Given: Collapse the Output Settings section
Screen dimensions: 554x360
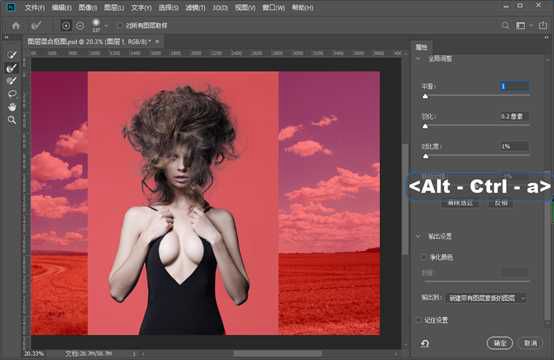Looking at the screenshot, I should [419, 236].
